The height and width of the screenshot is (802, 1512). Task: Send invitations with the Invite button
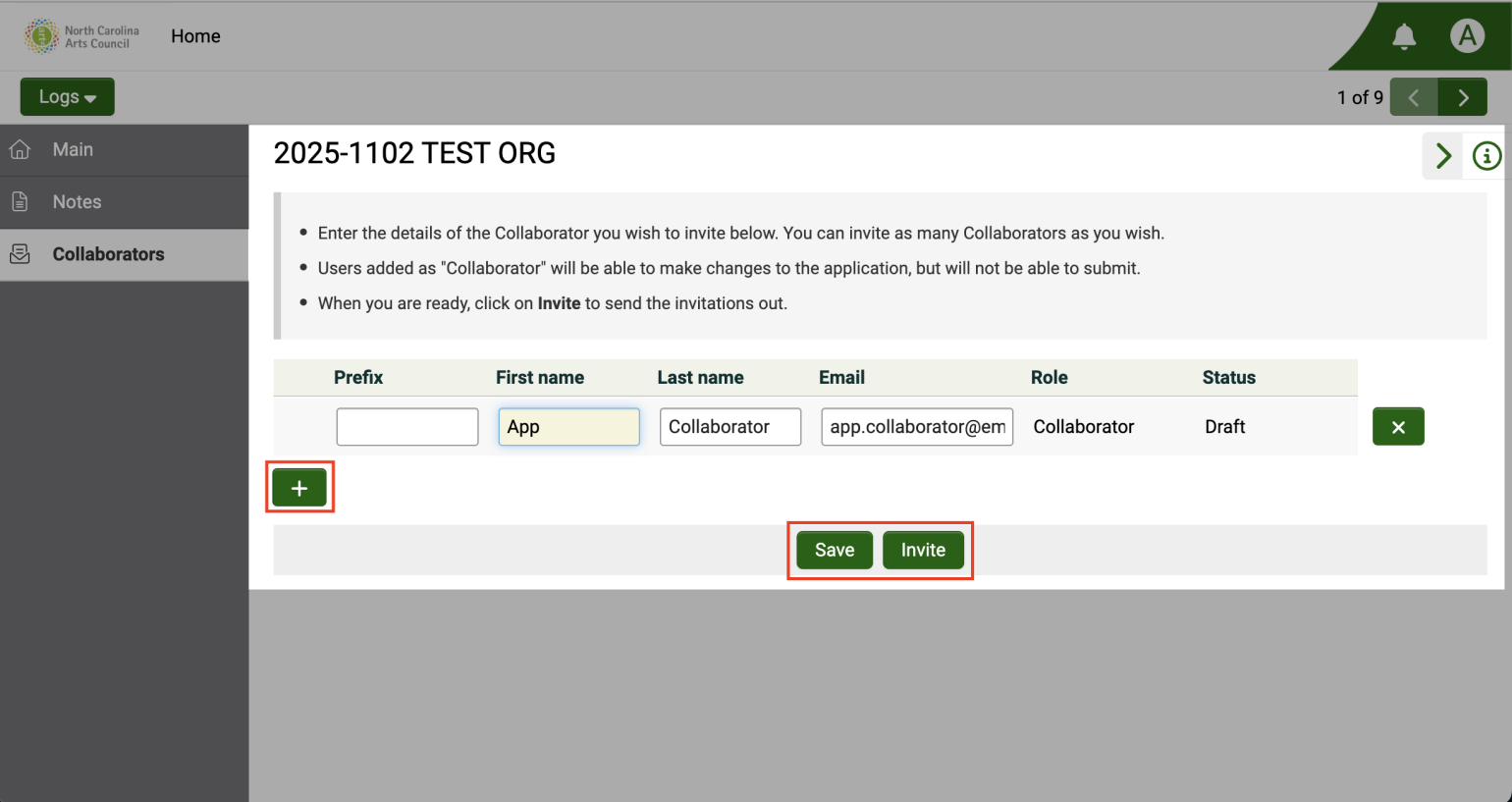pyautogui.click(x=923, y=550)
